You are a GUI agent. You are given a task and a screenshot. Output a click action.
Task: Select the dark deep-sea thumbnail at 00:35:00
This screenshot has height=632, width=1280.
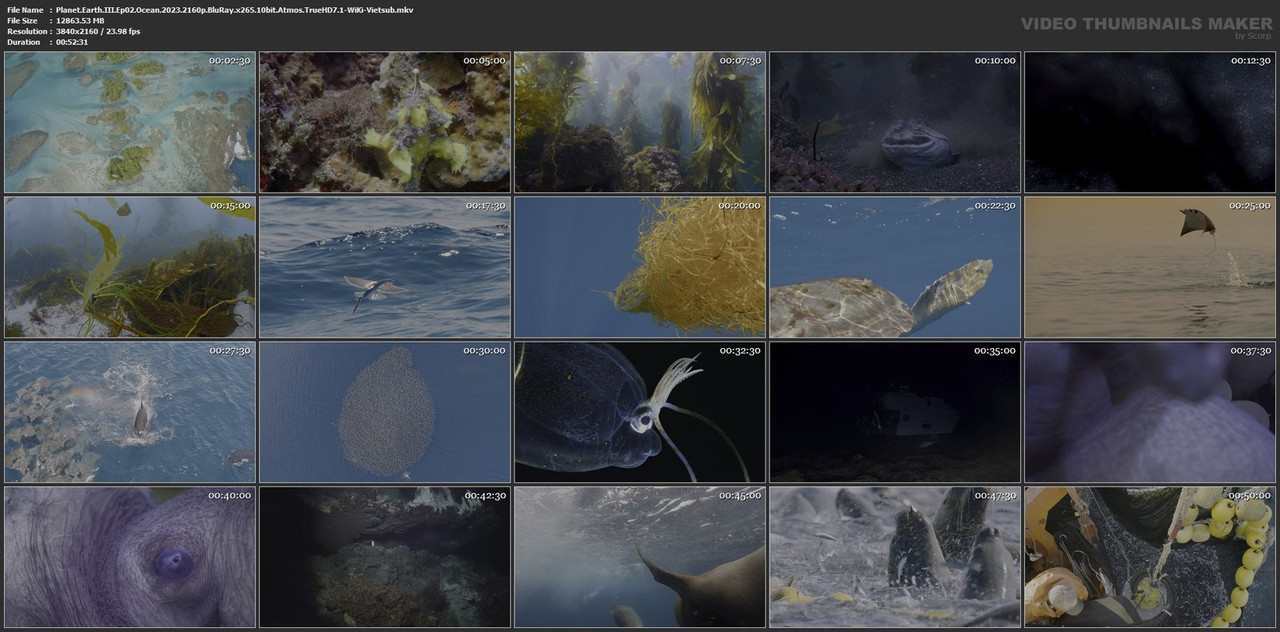click(895, 412)
